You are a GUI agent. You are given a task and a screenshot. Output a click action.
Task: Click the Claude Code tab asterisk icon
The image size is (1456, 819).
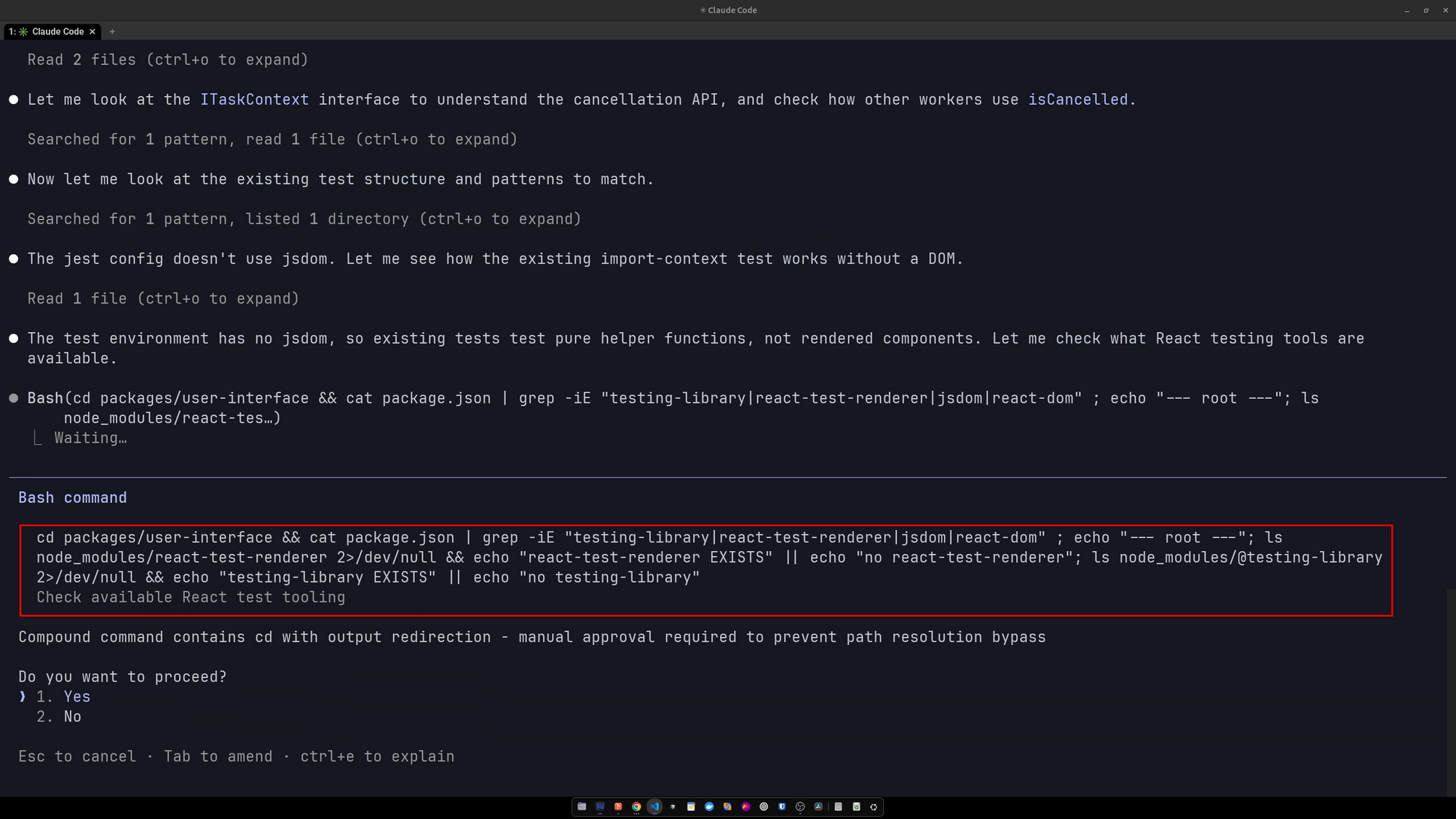pyautogui.click(x=23, y=31)
